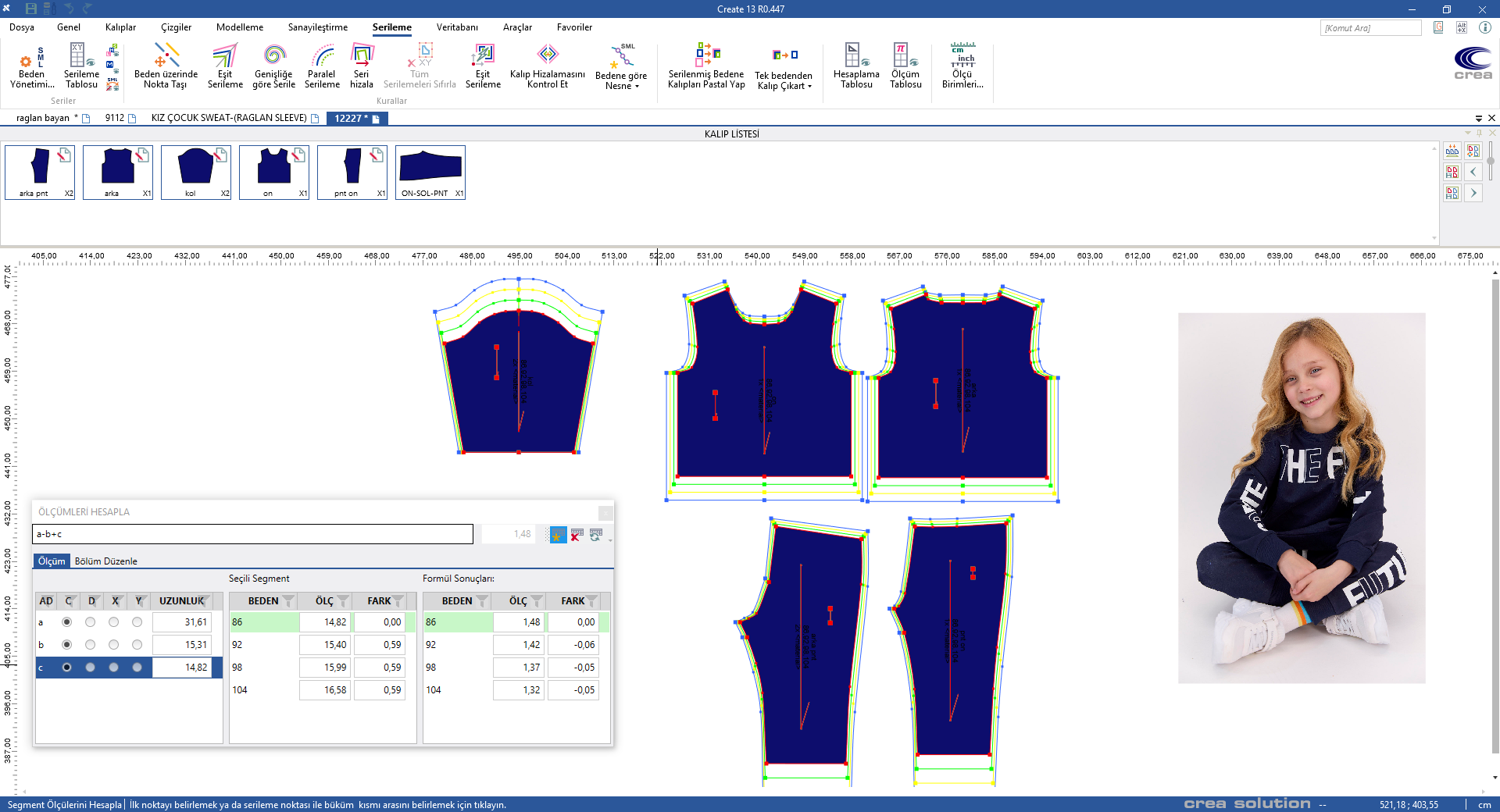Select Y radio button for row c
Viewport: 1500px width, 812px height.
click(137, 668)
